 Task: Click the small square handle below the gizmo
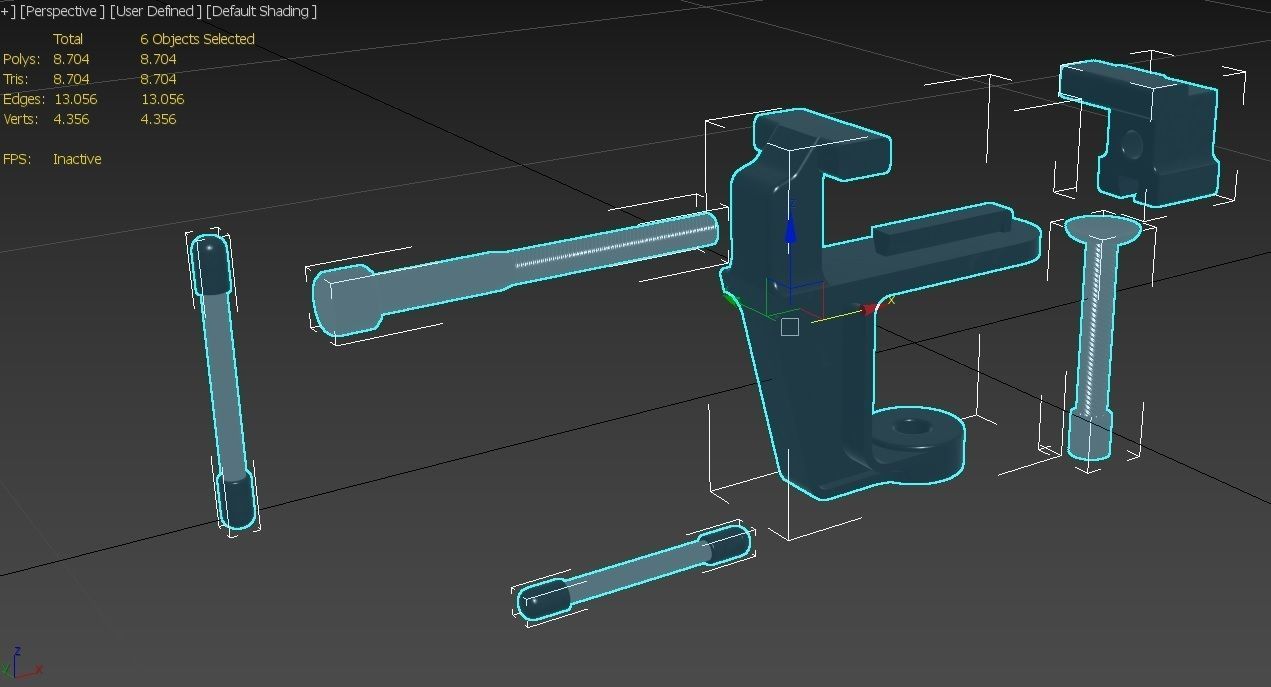(789, 327)
